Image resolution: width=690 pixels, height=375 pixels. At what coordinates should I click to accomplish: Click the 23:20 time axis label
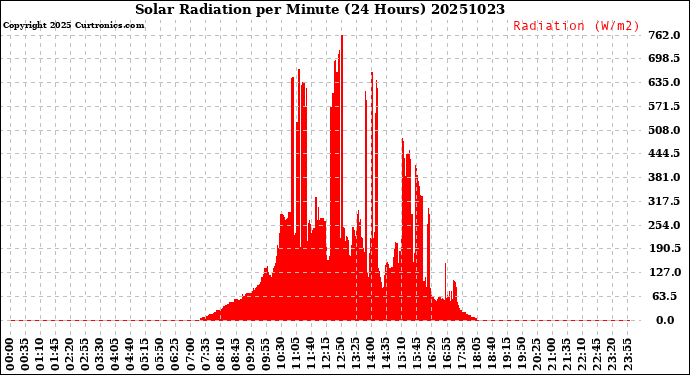click(x=612, y=355)
